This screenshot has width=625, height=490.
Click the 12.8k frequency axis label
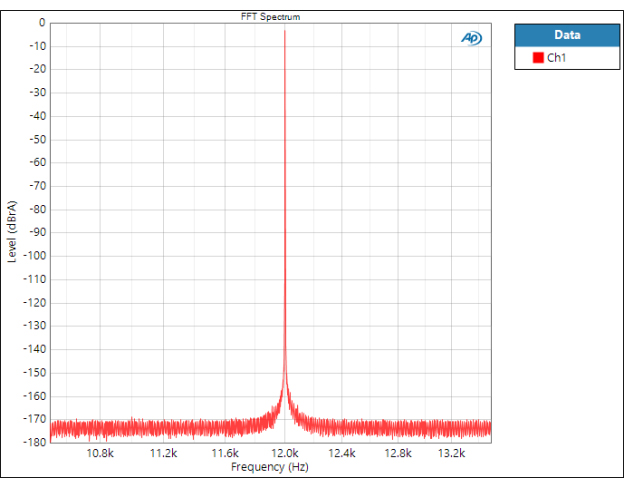400,453
